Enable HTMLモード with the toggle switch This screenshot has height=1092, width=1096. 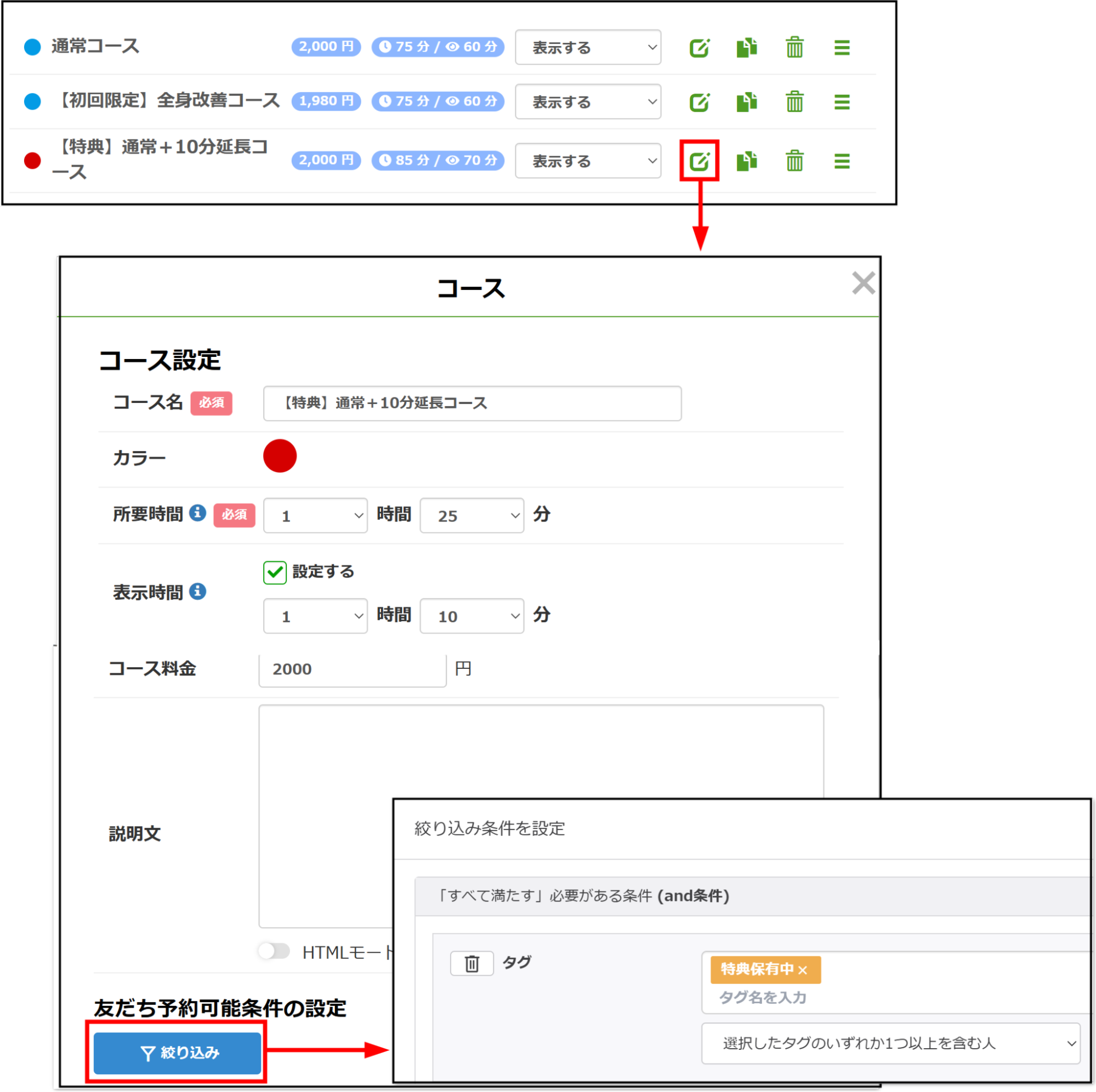pos(274,951)
